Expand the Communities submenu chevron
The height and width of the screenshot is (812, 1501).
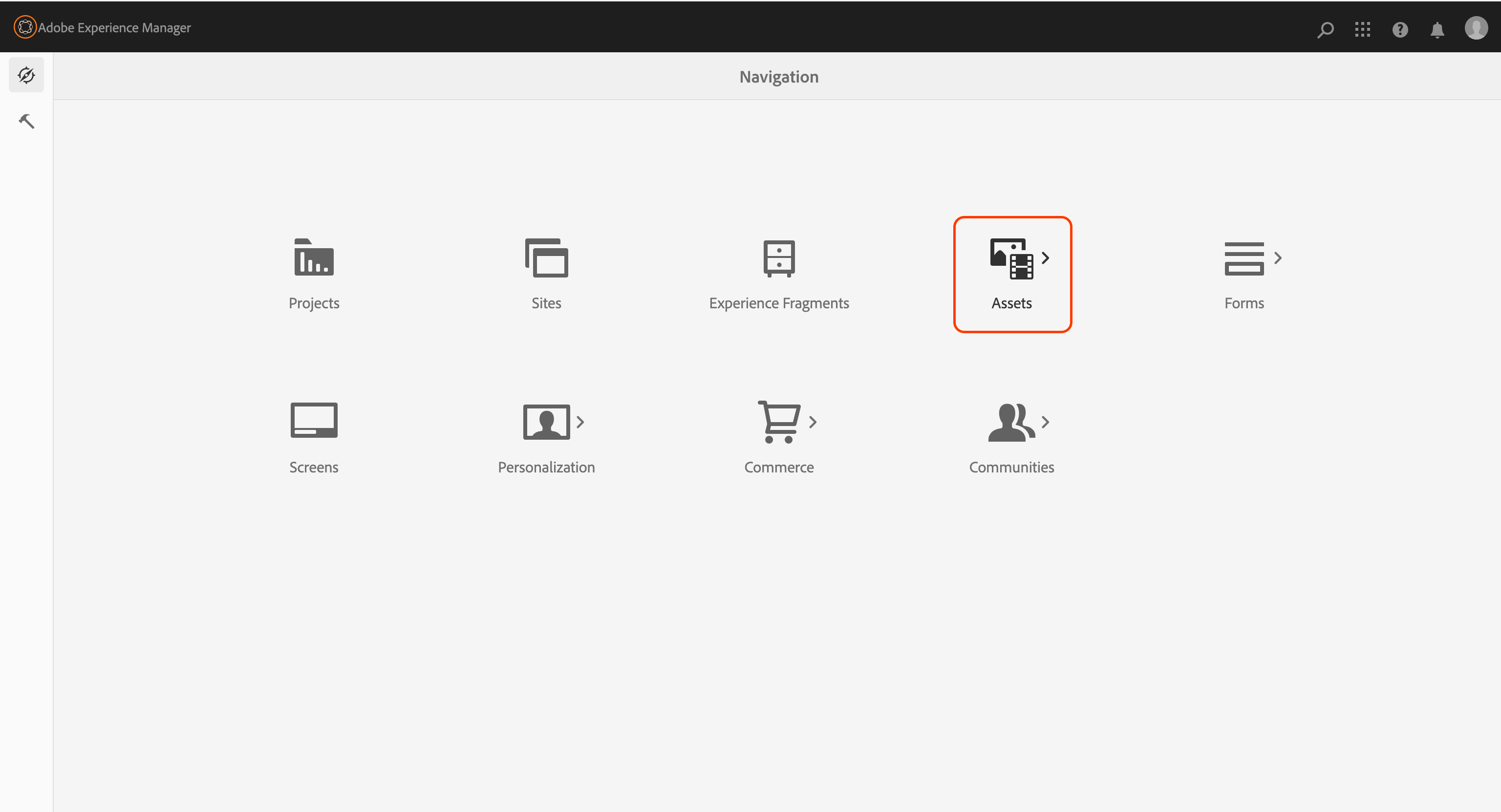(1045, 422)
